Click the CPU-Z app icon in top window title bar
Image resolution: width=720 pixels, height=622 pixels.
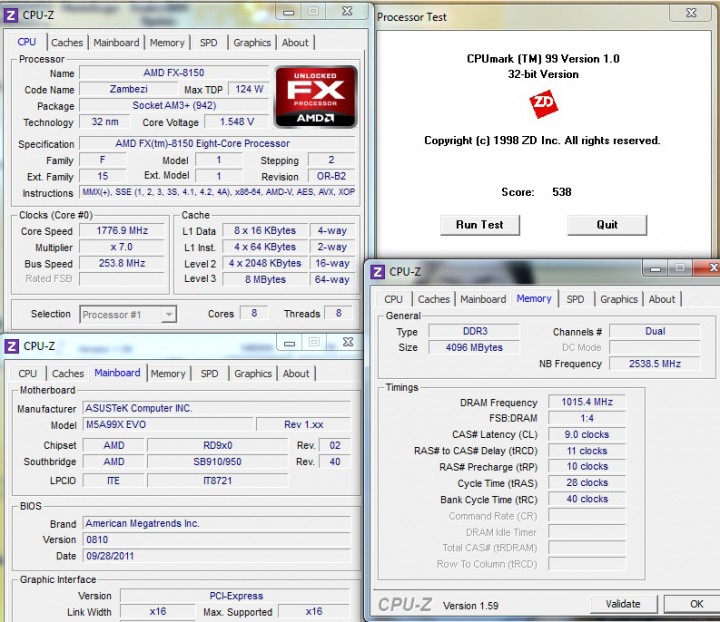point(10,15)
